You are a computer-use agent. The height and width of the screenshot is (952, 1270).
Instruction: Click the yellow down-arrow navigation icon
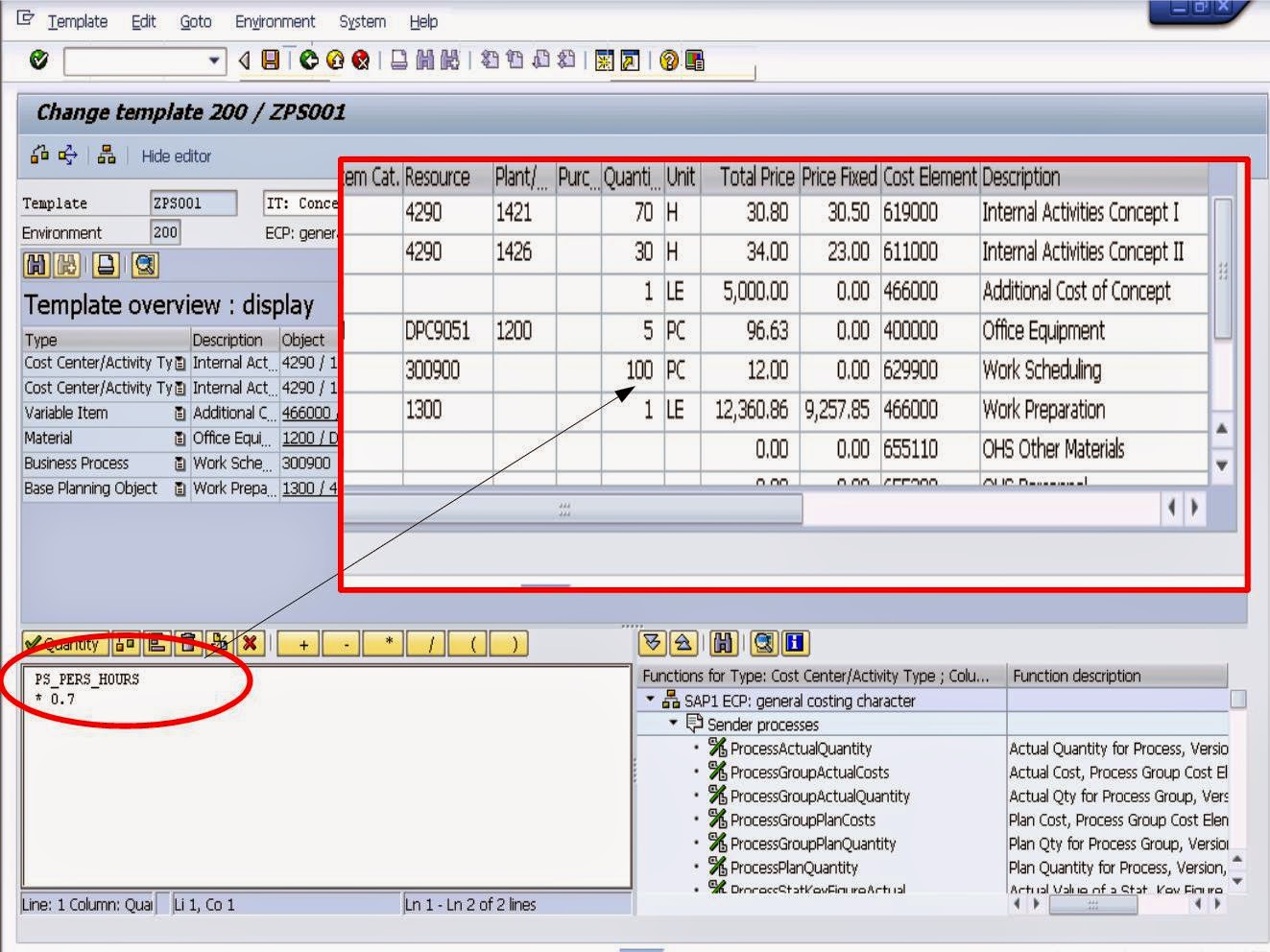tap(653, 643)
